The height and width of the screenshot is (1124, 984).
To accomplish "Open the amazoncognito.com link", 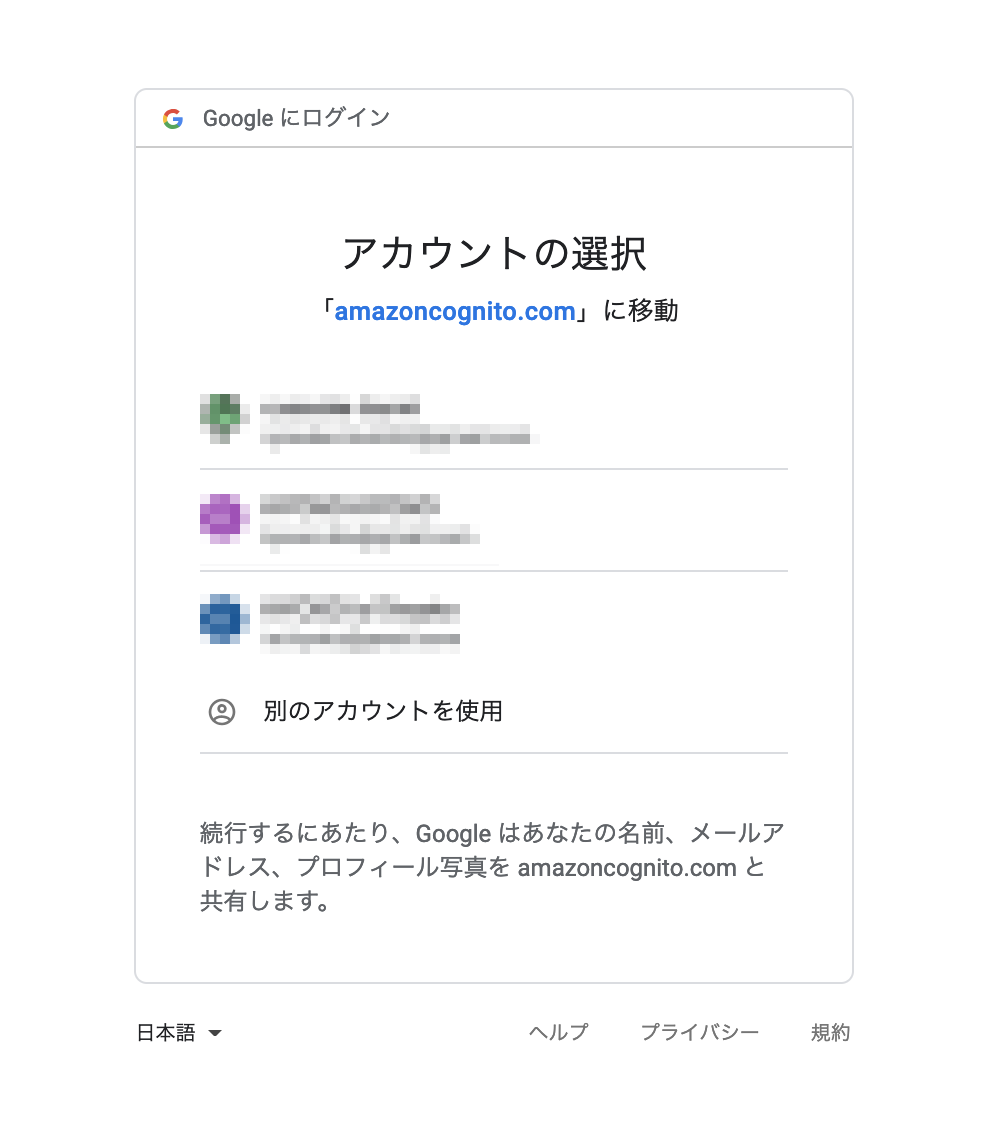I will [456, 311].
